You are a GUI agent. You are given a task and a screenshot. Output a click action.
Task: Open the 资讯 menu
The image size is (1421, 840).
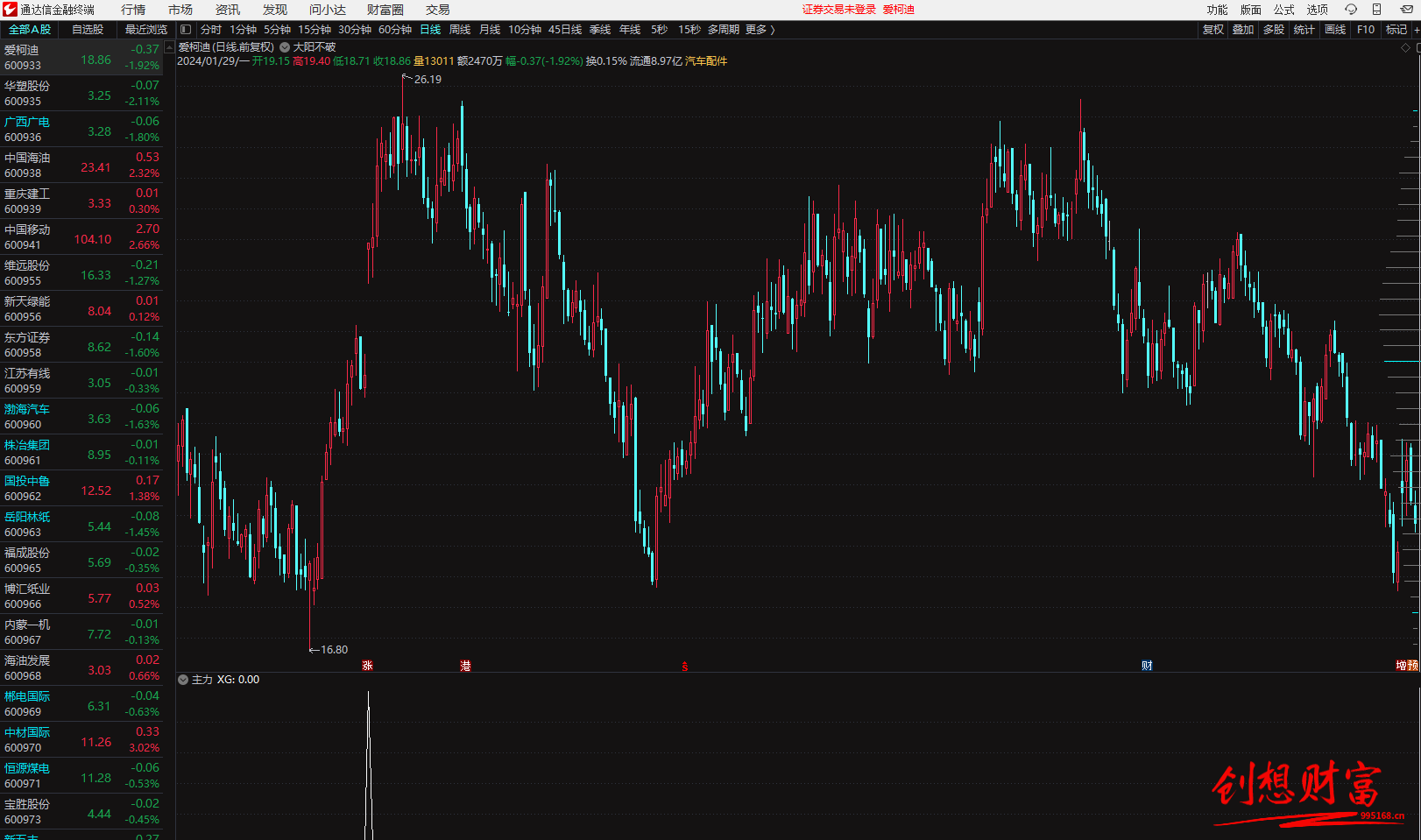point(228,10)
